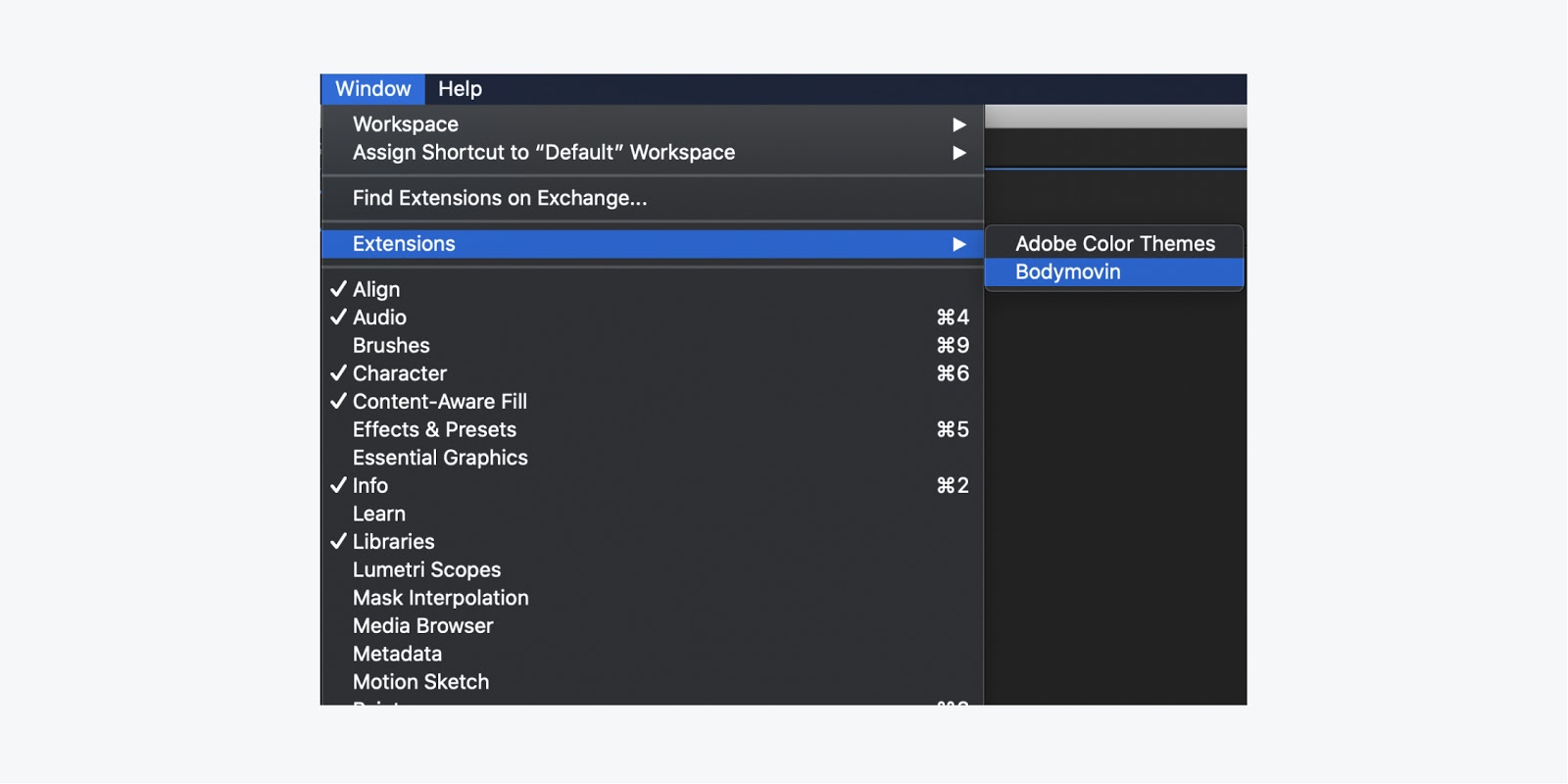Open Effects & Presets panel
The image size is (1568, 784).
(434, 430)
